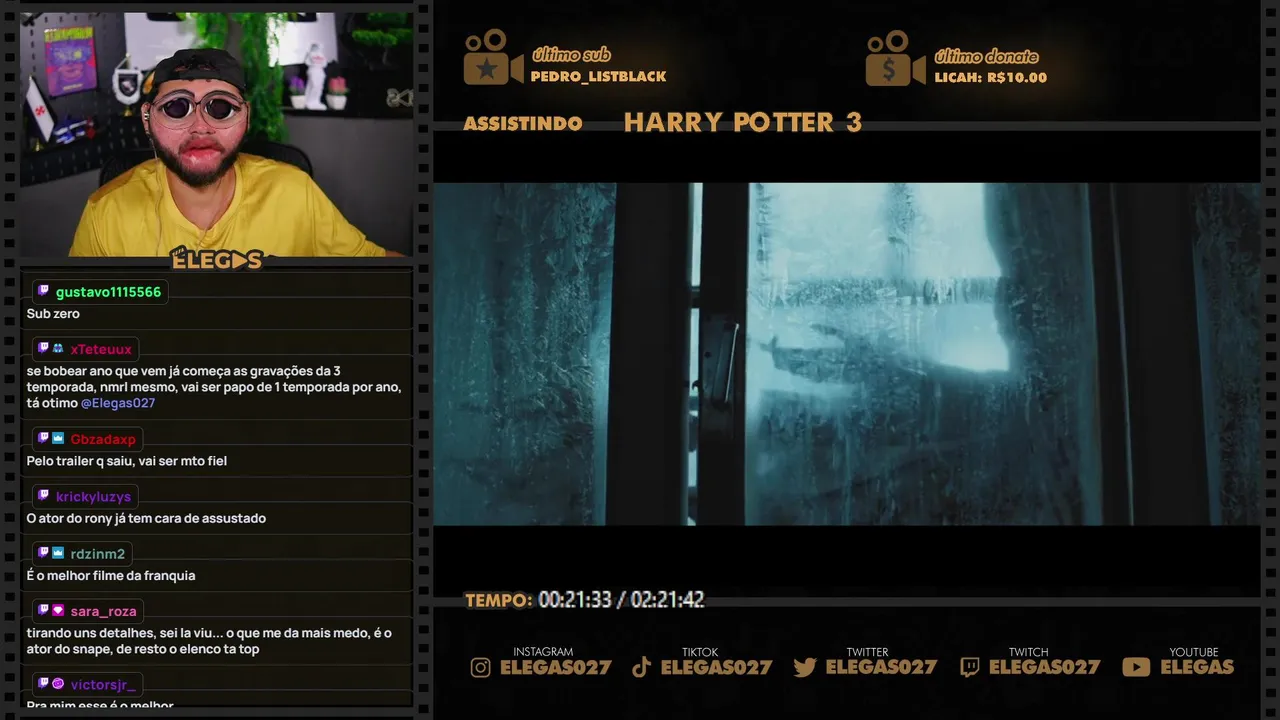Click the YouTube ELEGAS handle
1280x720 pixels.
pyautogui.click(x=1197, y=667)
